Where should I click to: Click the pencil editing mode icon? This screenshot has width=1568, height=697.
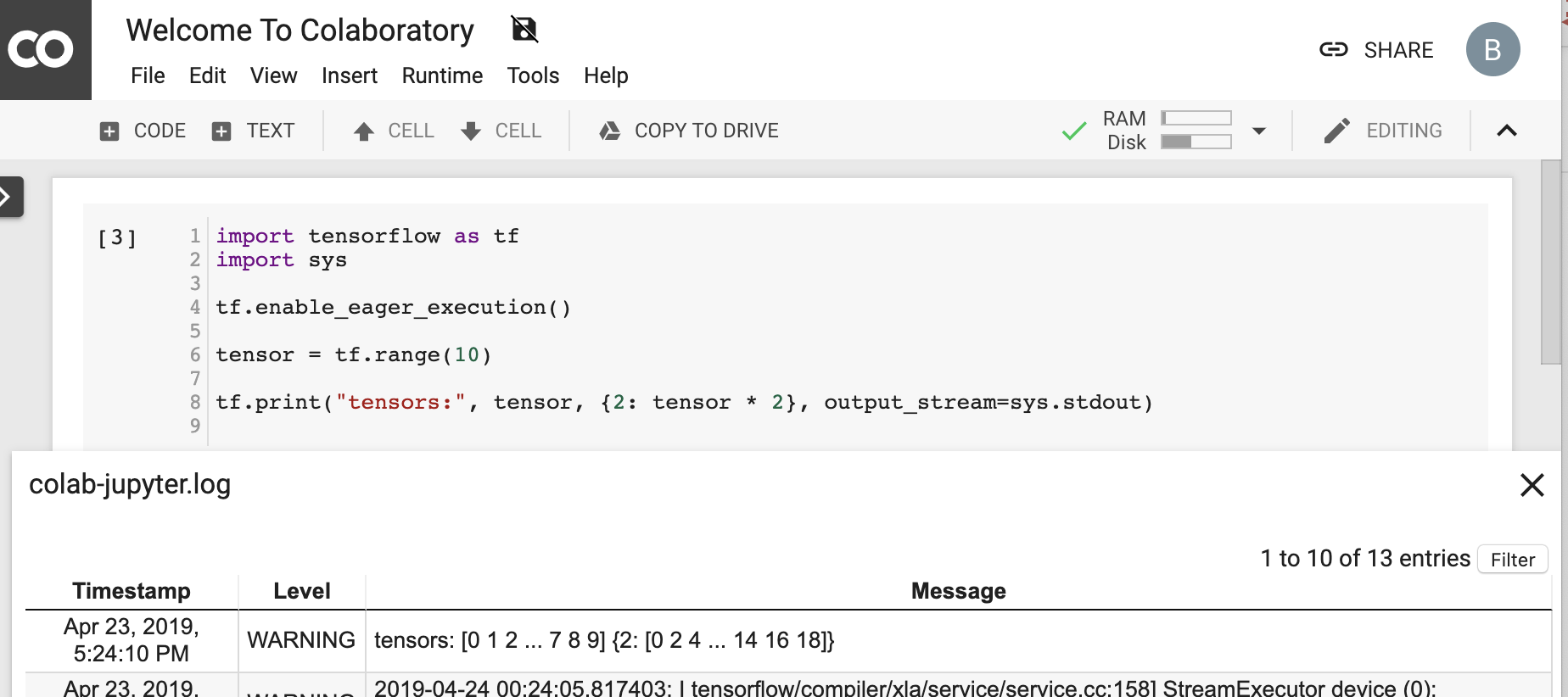click(x=1336, y=131)
